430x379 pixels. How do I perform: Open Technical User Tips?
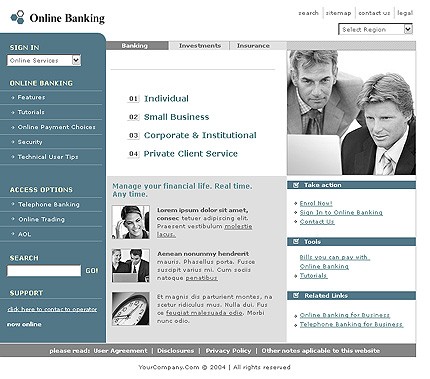coord(48,157)
